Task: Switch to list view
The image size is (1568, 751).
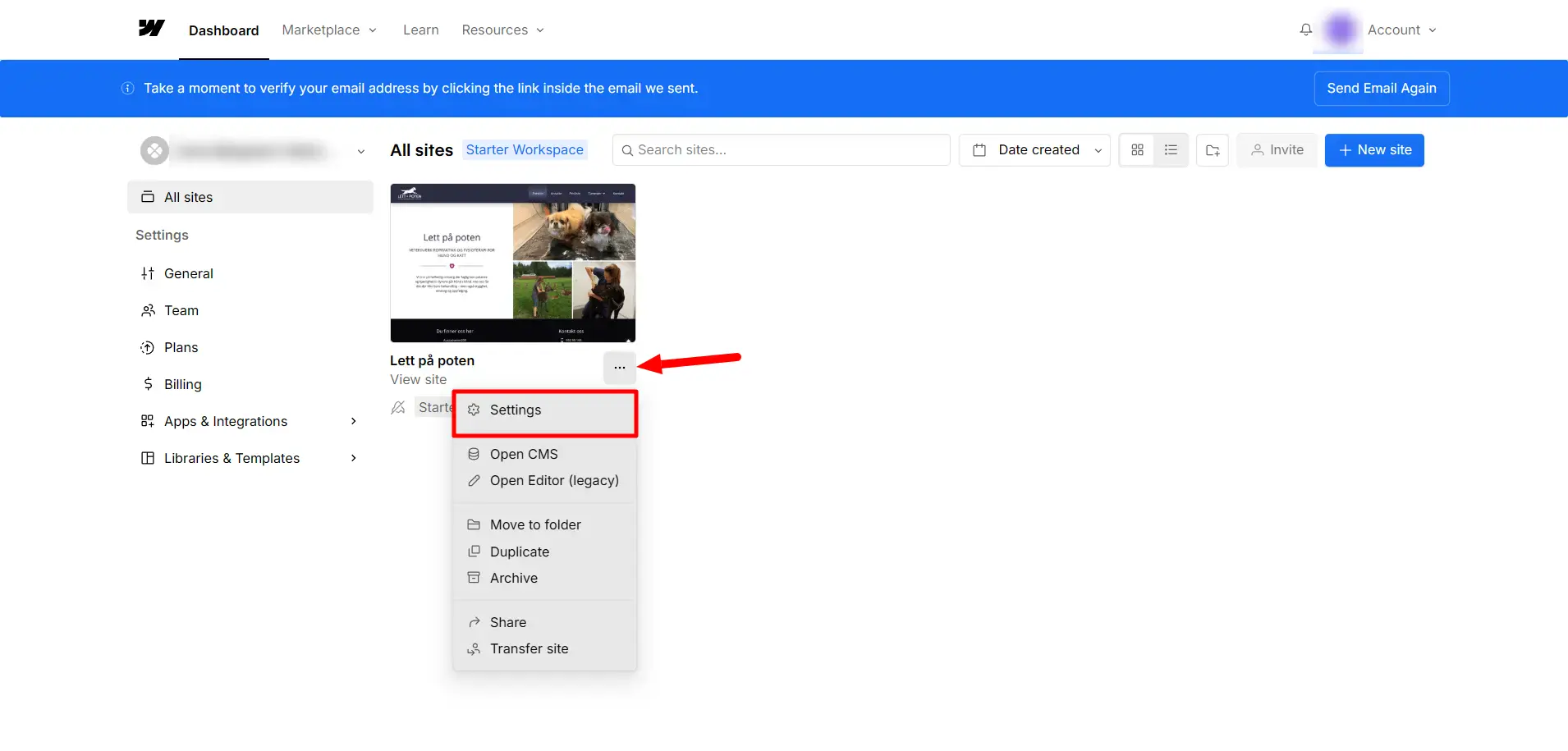Action: point(1171,150)
